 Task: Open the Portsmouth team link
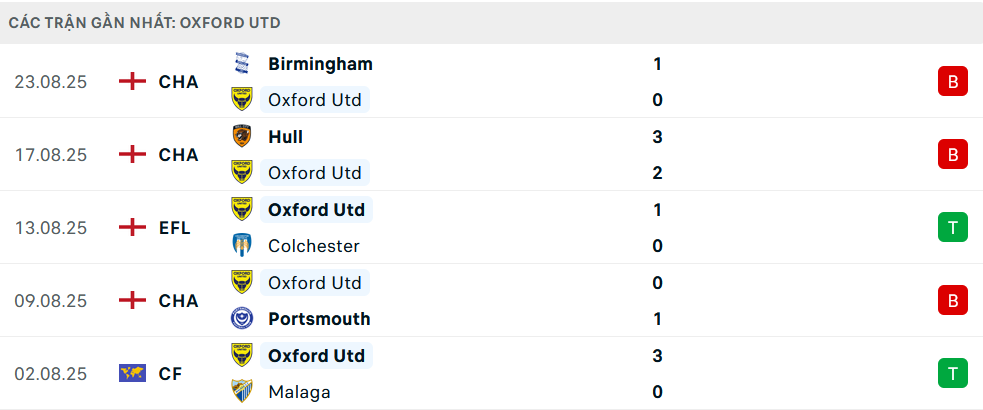pyautogui.click(x=319, y=319)
